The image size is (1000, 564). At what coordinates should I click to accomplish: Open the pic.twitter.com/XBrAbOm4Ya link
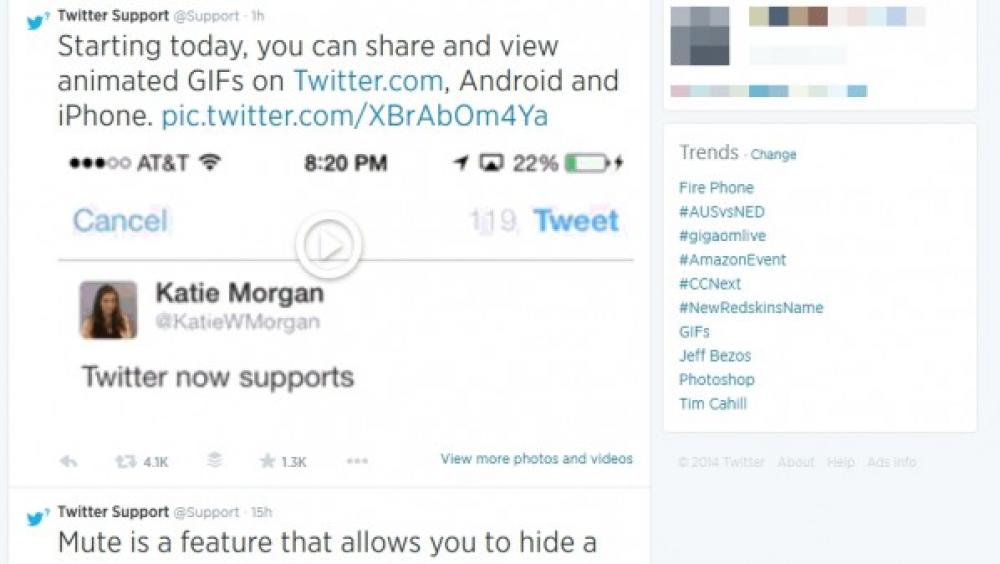point(355,116)
